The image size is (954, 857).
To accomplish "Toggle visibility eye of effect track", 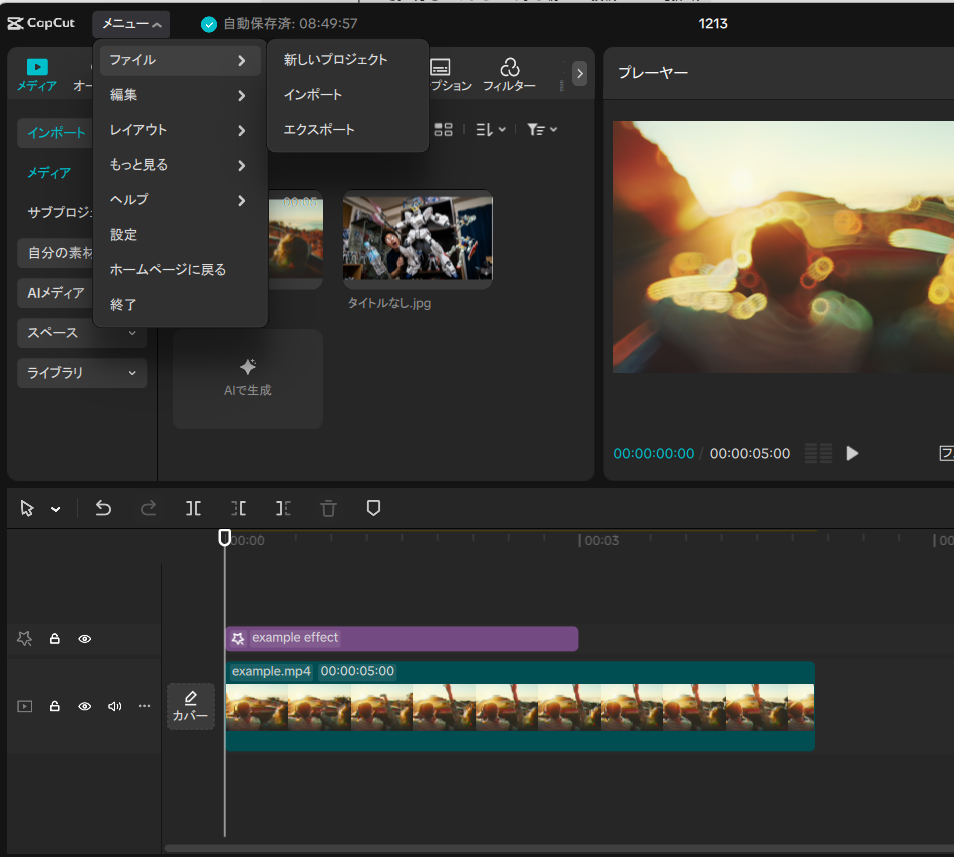I will click(85, 639).
